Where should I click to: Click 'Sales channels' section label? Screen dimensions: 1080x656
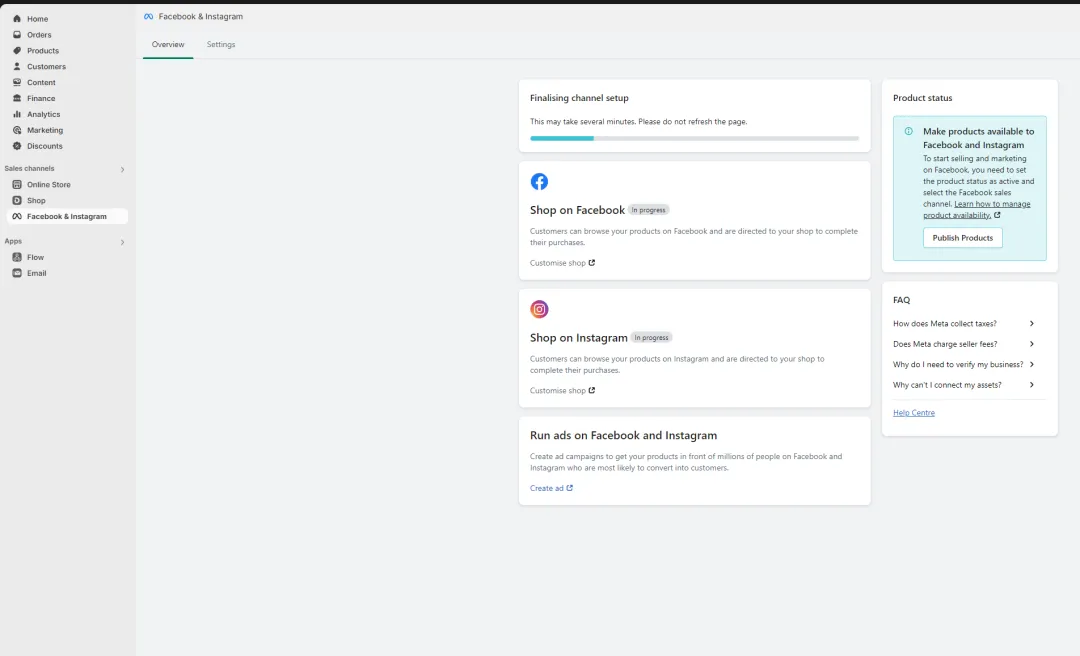29,168
